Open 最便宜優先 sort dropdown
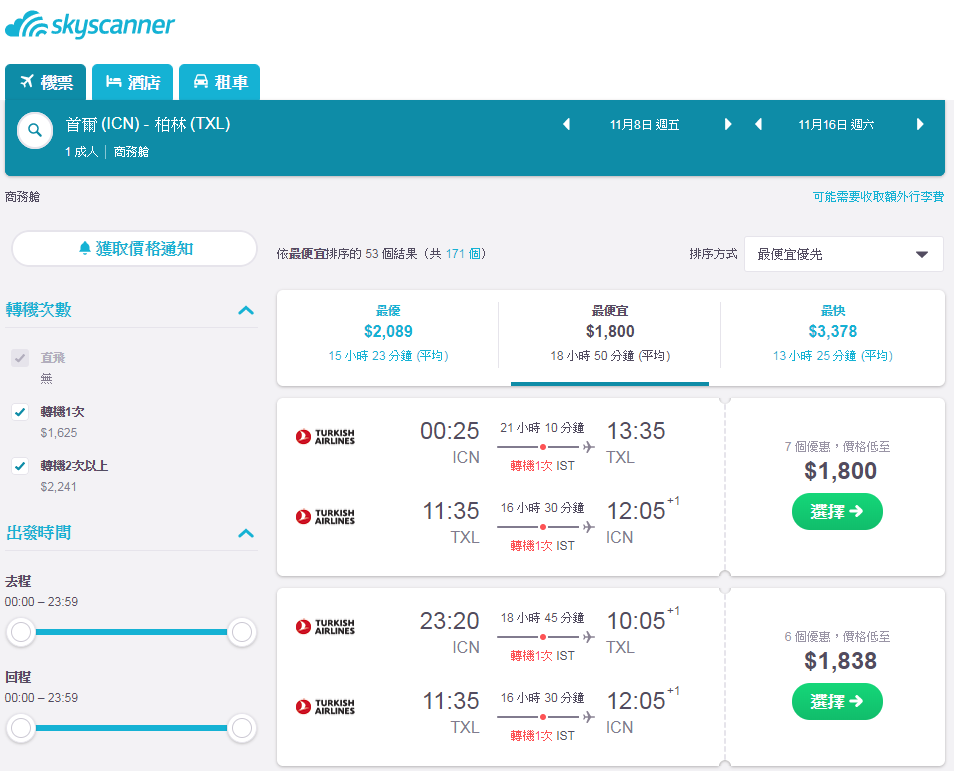The image size is (954, 771). 843,254
